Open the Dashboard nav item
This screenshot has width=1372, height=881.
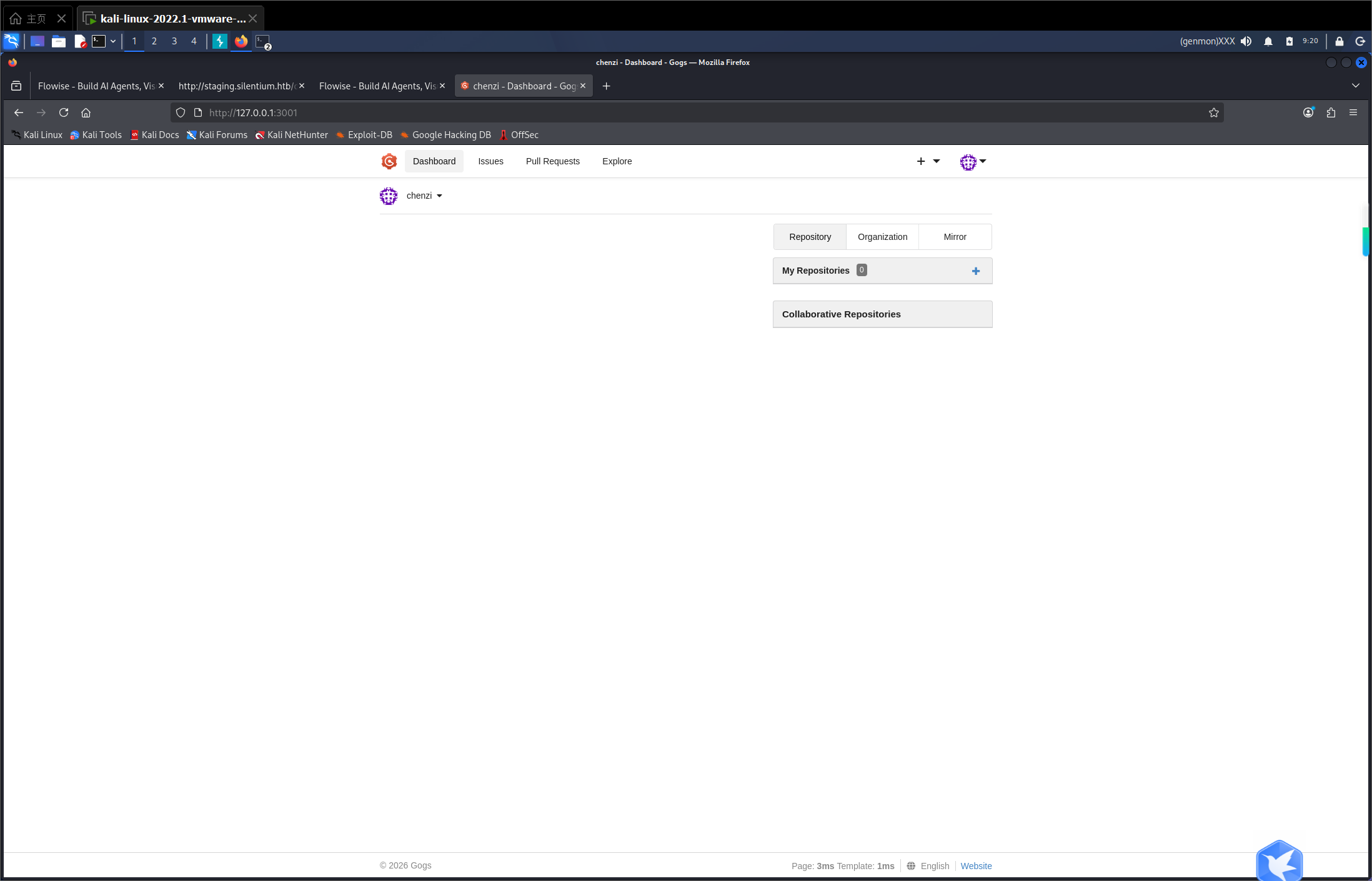tap(434, 161)
